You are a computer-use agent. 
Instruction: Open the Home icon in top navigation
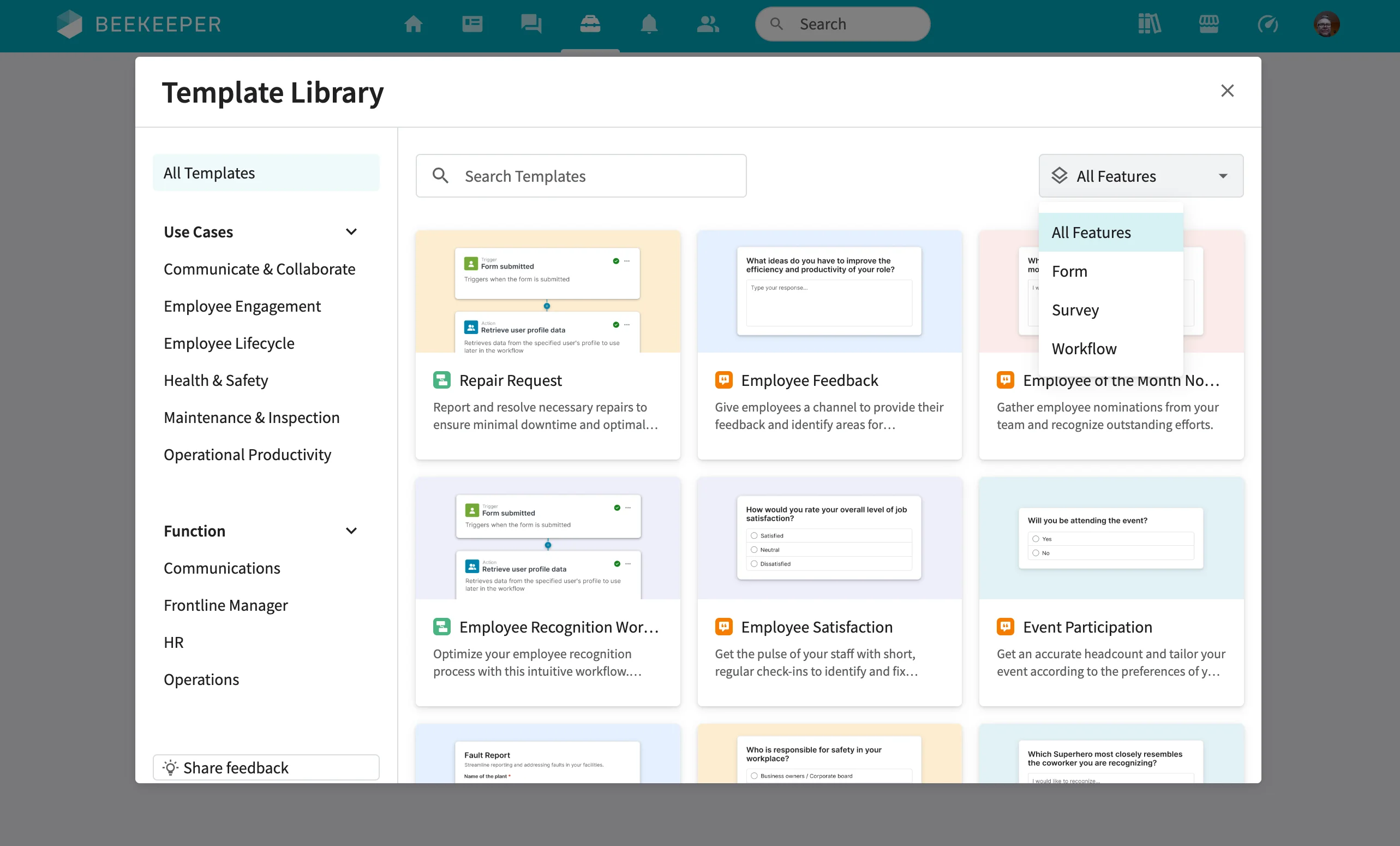coord(413,24)
